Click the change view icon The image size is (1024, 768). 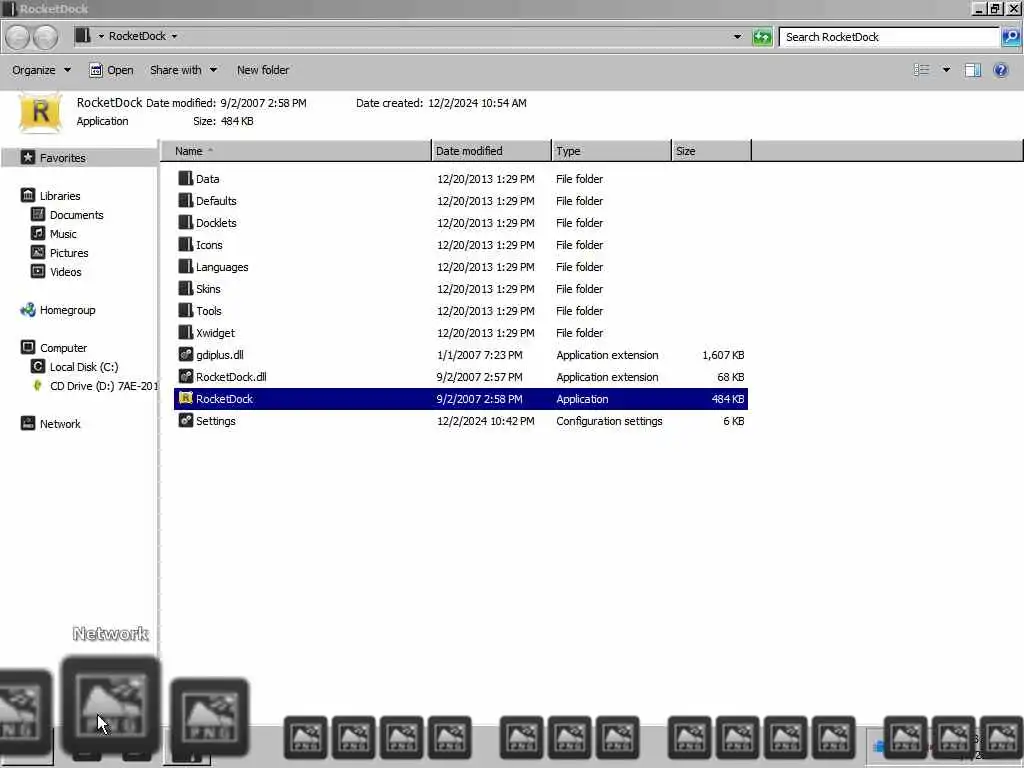coord(921,70)
